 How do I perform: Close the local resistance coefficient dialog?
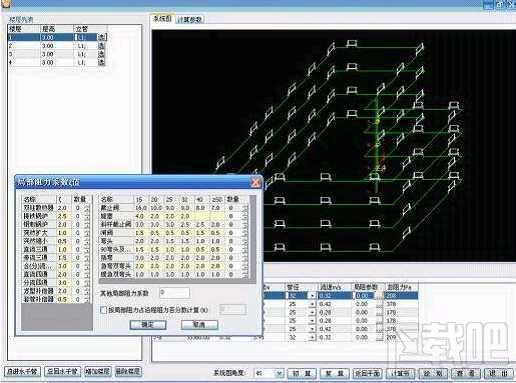(255, 182)
